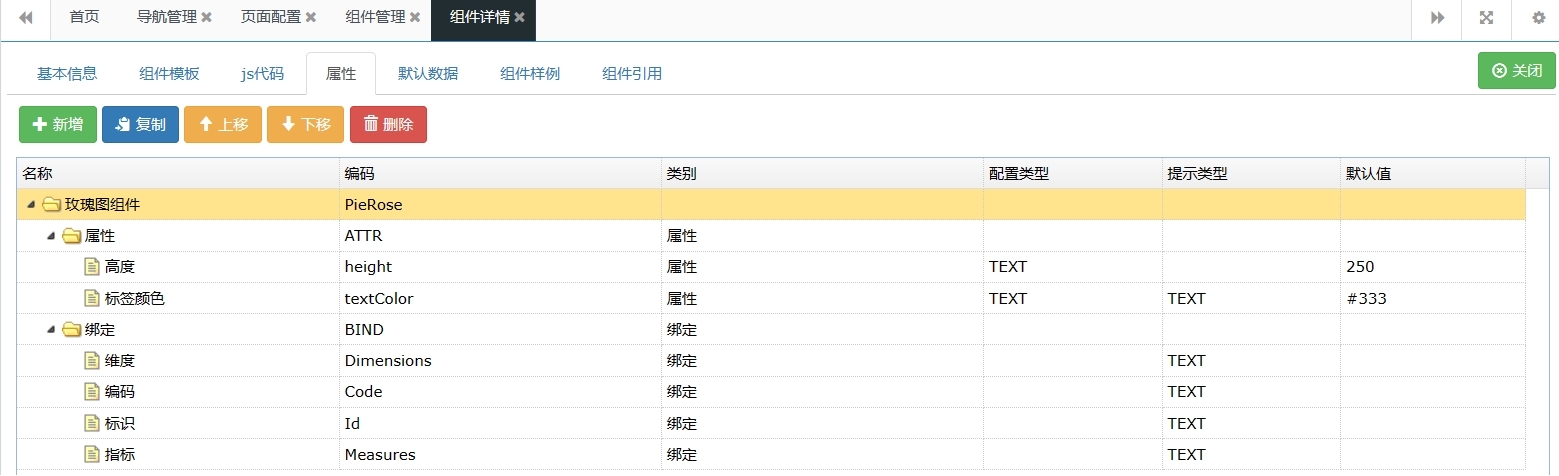The image size is (1559, 476).
Task: Open the 组件模板 sub-tab
Action: 169,74
